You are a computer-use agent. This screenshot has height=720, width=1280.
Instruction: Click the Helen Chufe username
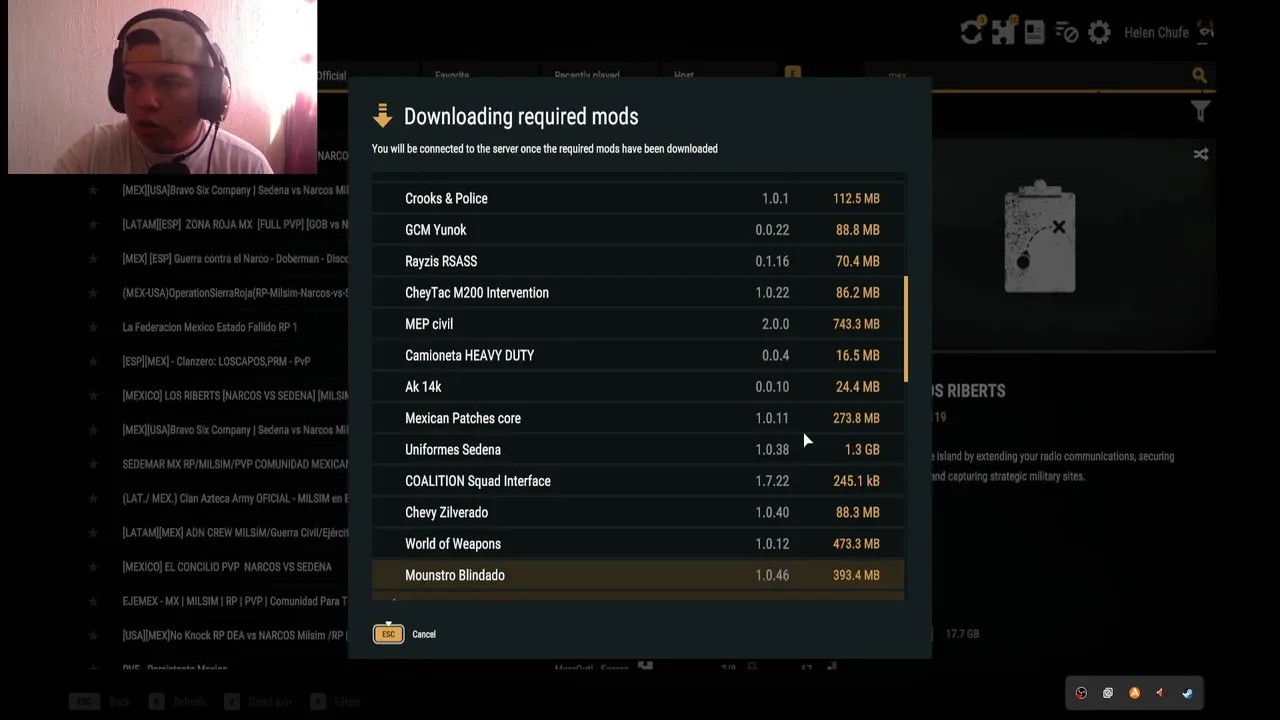click(1156, 33)
